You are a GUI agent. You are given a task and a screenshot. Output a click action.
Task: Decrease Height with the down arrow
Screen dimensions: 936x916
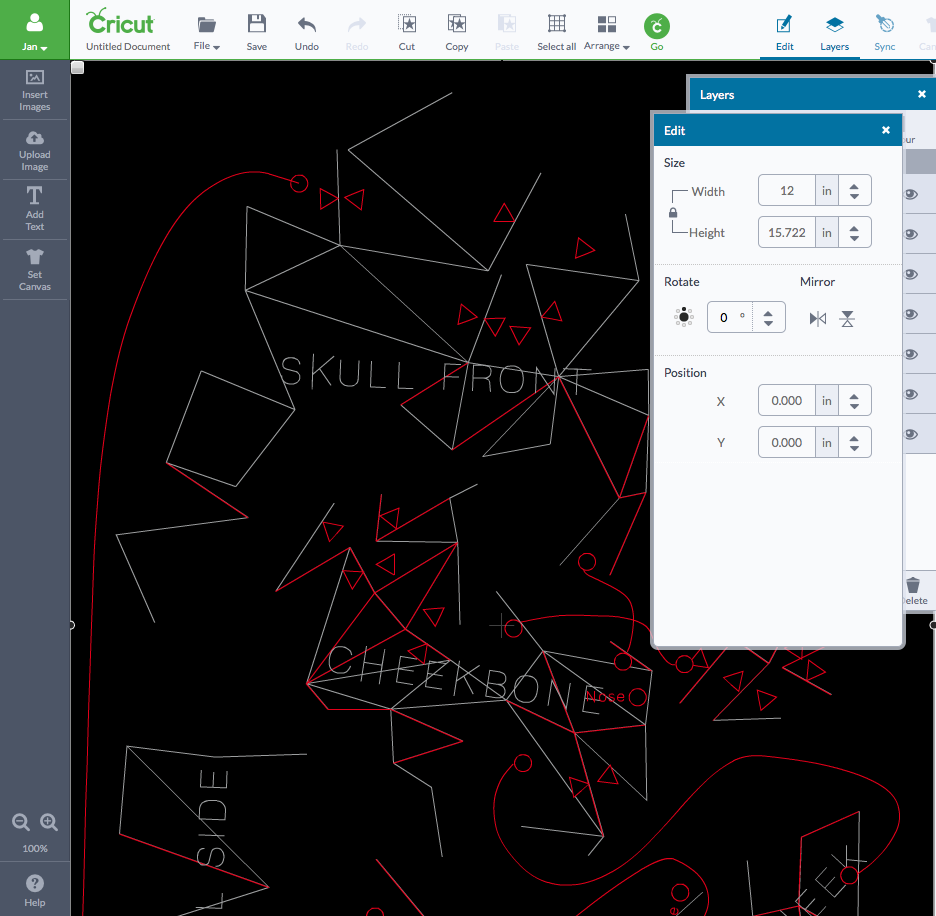[854, 238]
